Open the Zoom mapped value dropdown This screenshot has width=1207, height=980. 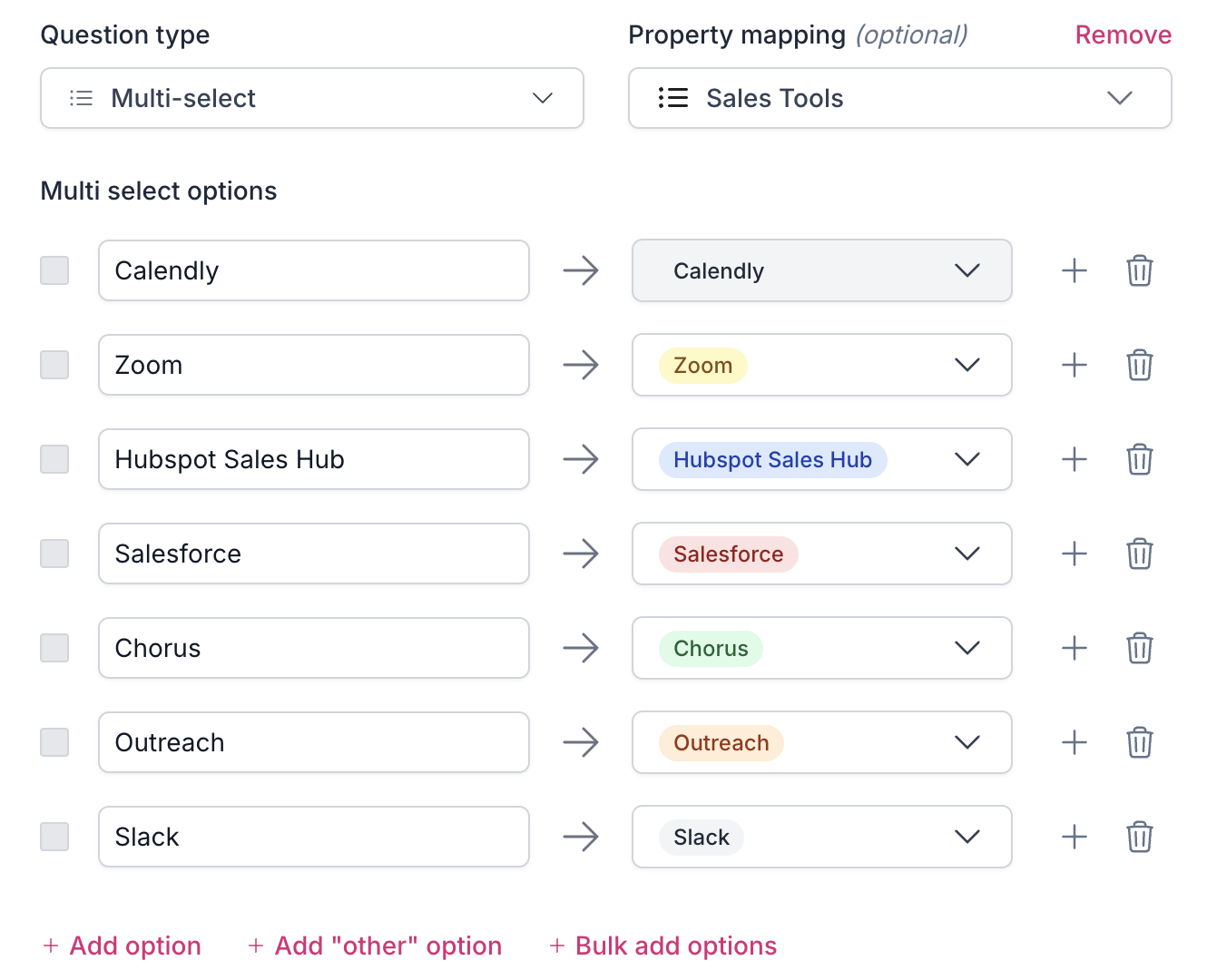tap(821, 365)
